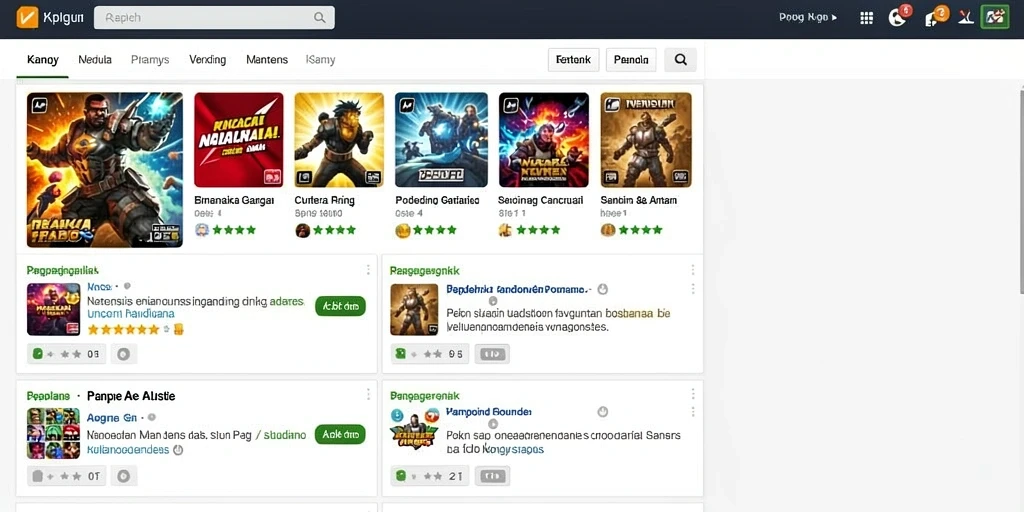The width and height of the screenshot is (1024, 512).
Task: Expand options menu on Bøgagerenak card
Action: coord(693,394)
